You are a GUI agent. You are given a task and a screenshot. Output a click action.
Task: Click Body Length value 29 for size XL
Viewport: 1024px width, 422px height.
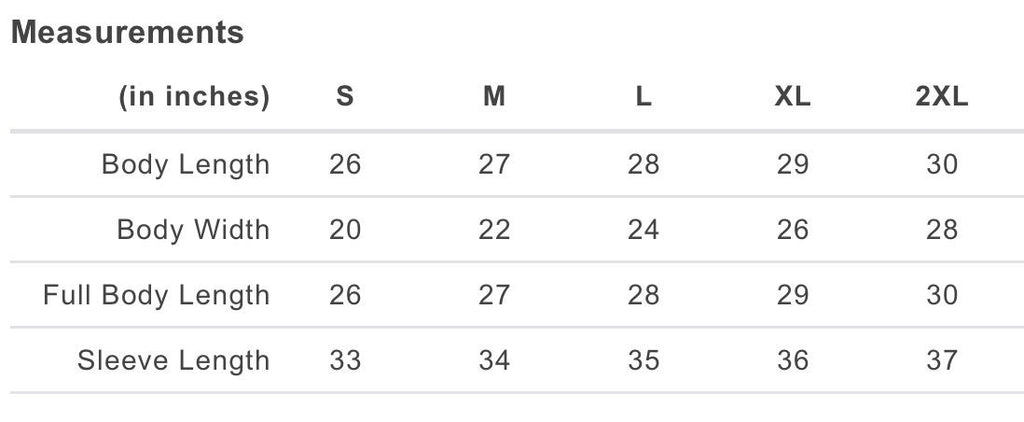pyautogui.click(x=792, y=164)
